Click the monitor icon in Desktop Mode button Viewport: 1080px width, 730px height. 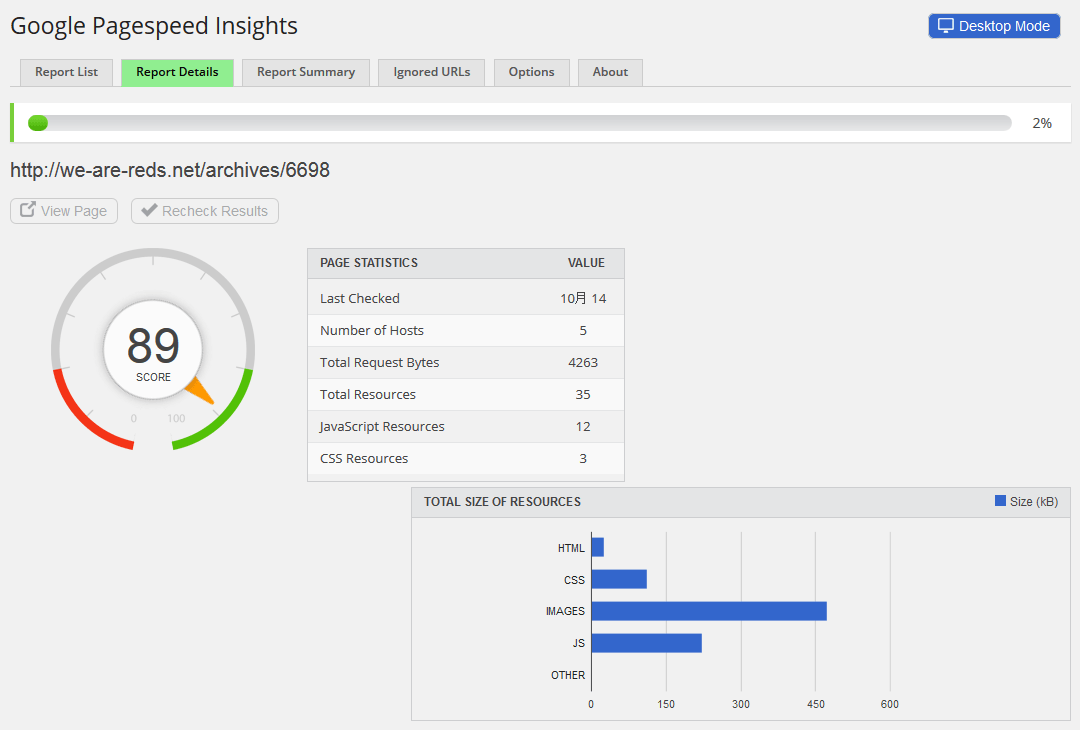click(x=946, y=25)
